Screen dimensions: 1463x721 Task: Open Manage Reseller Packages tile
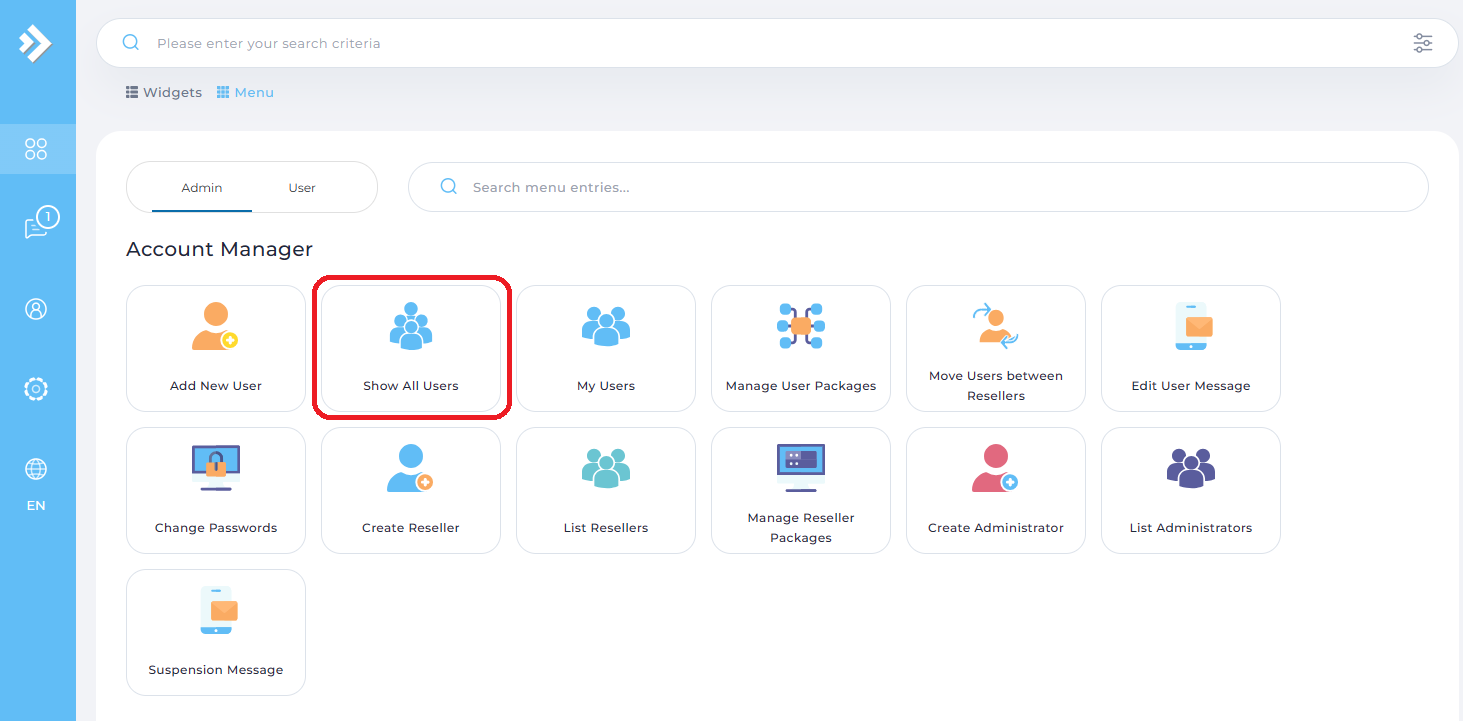(801, 490)
